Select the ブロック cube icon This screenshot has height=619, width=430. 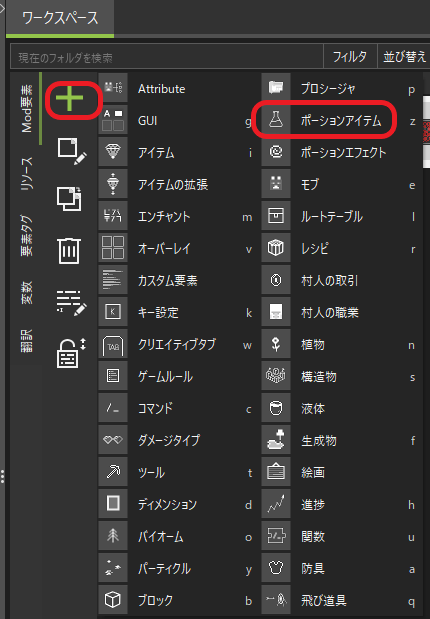[x=113, y=600]
